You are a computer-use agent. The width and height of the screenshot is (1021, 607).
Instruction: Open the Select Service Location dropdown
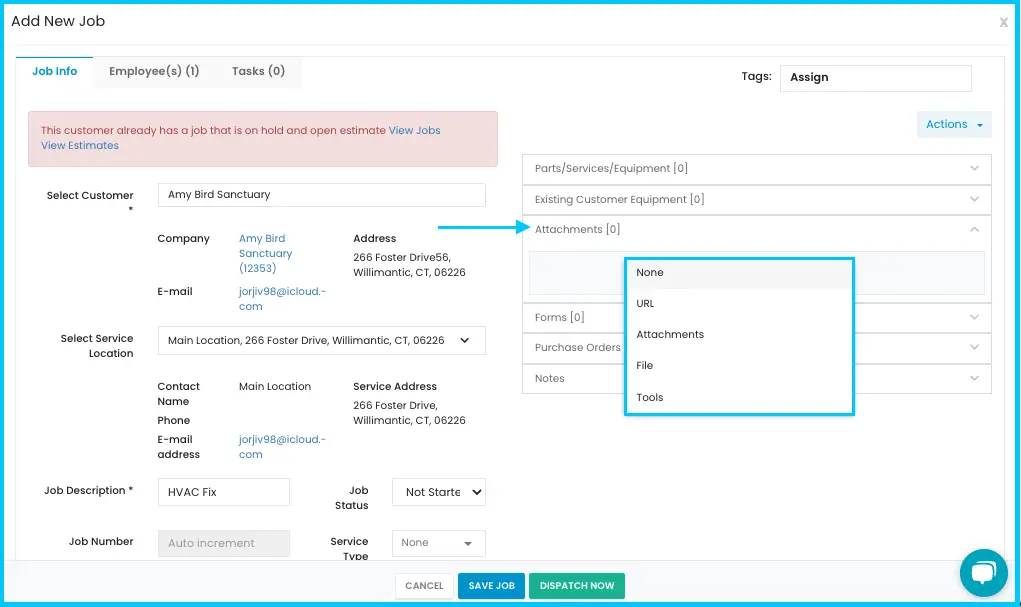322,341
